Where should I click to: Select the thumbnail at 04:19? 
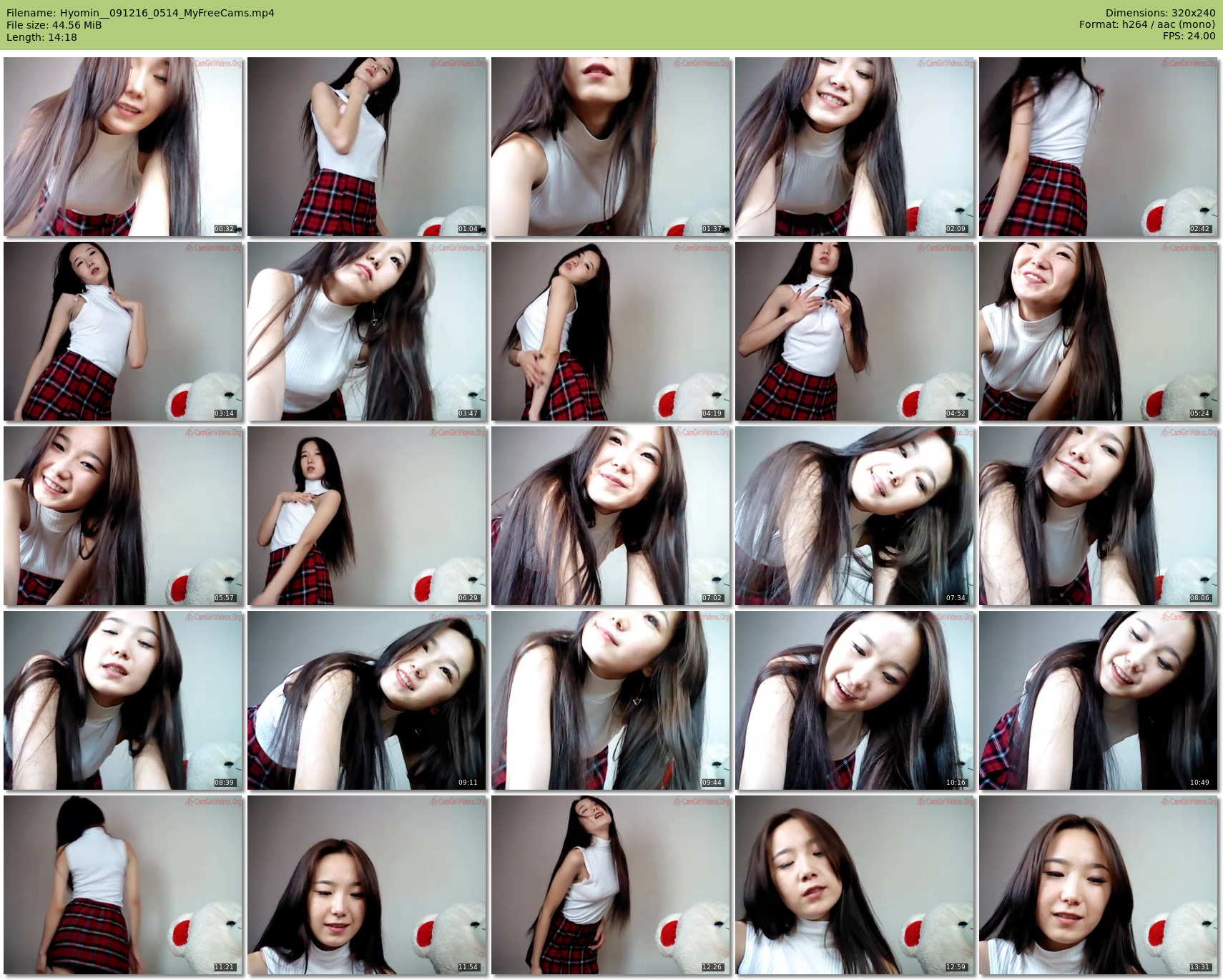[611, 331]
